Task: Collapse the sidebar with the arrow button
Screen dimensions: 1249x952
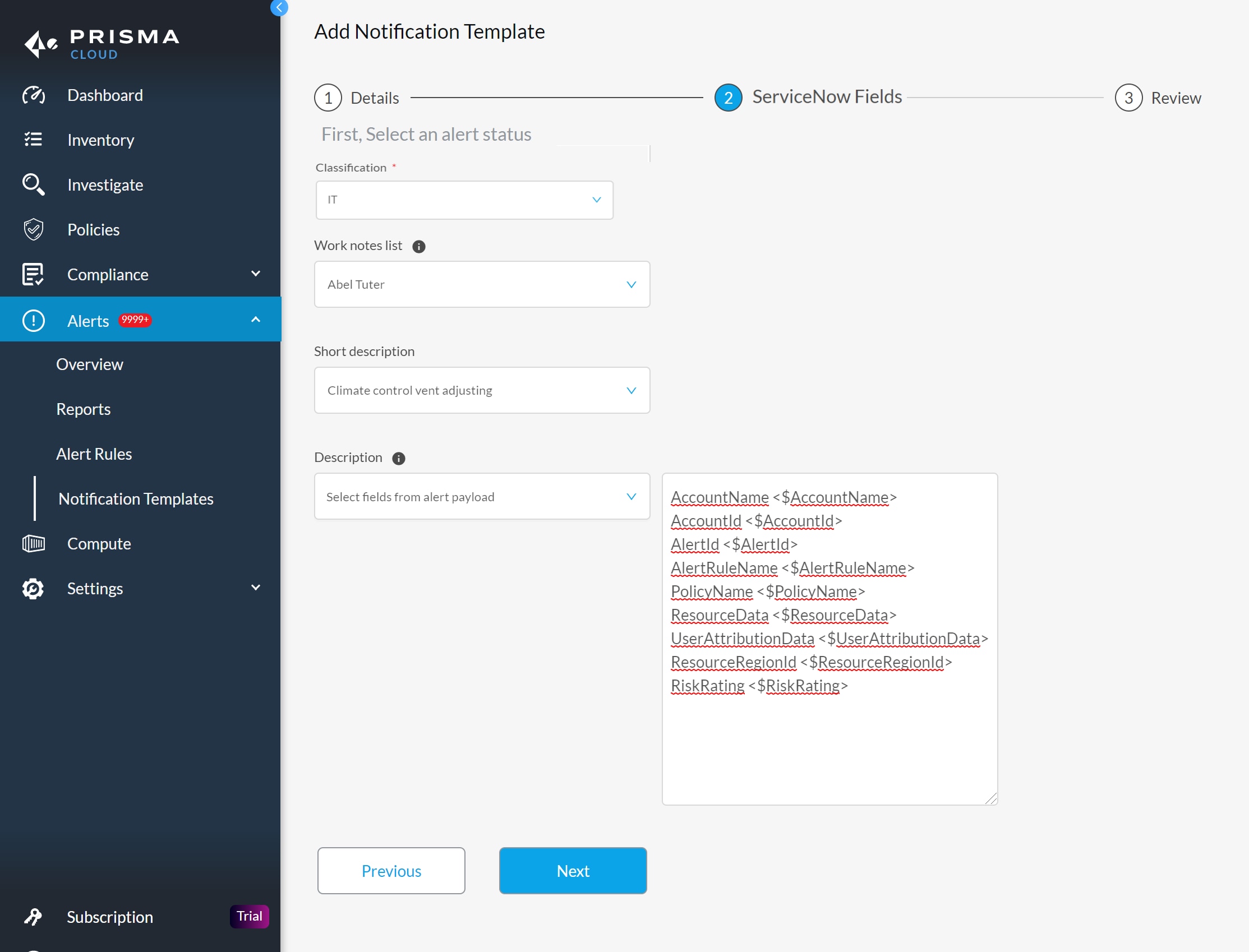Action: [x=279, y=7]
